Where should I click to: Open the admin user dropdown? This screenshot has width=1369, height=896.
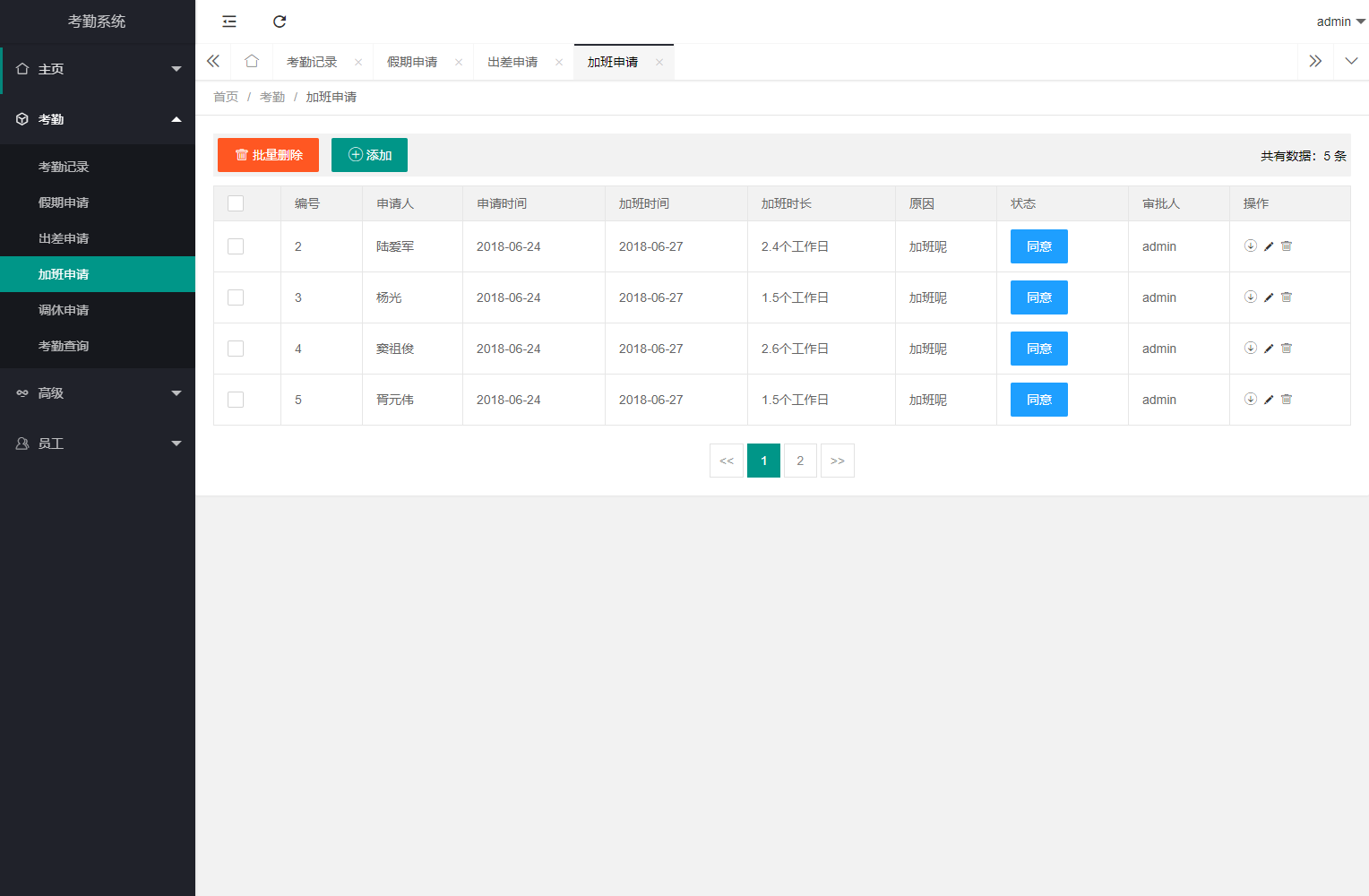pos(1340,22)
